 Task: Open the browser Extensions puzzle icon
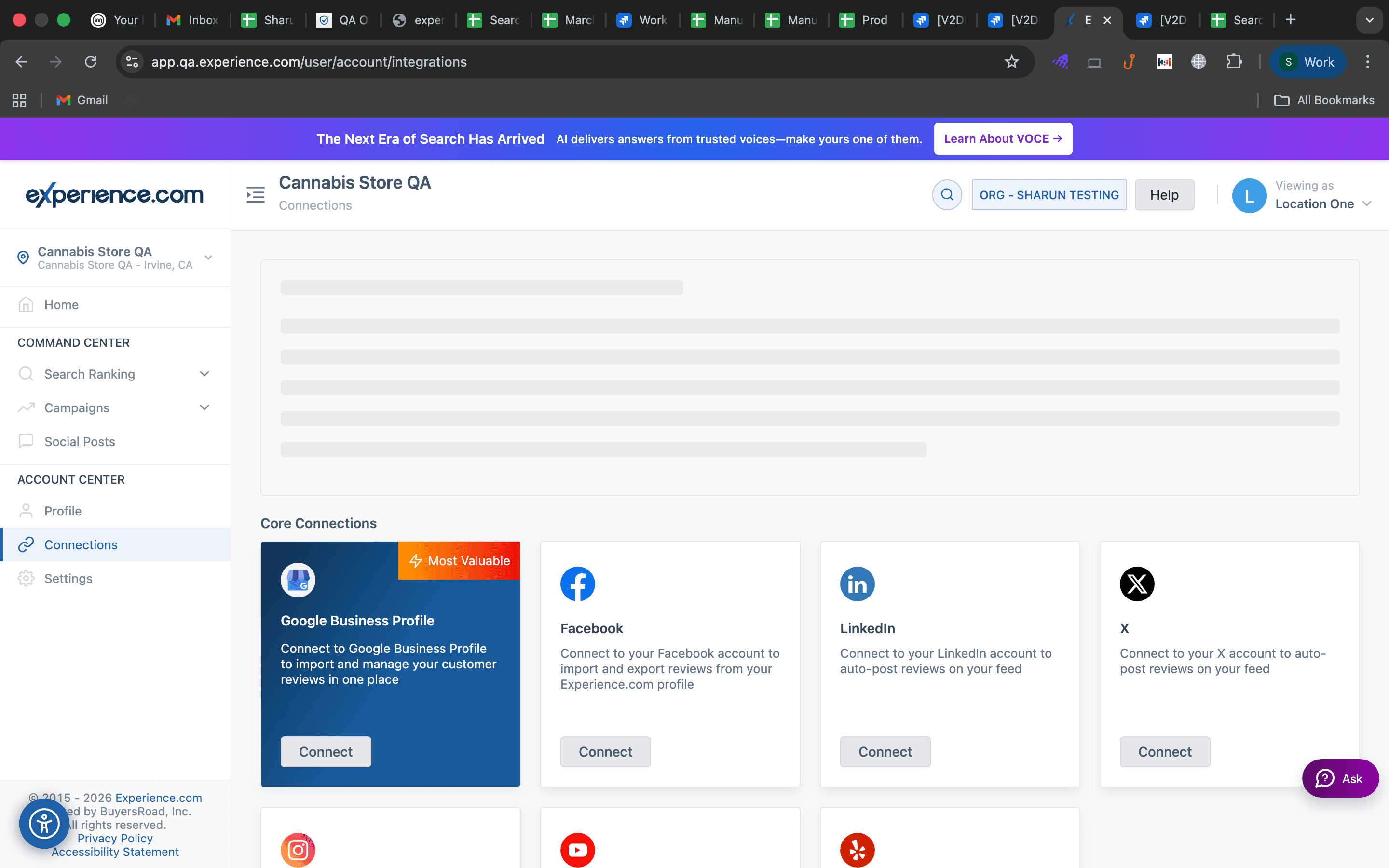point(1233,61)
